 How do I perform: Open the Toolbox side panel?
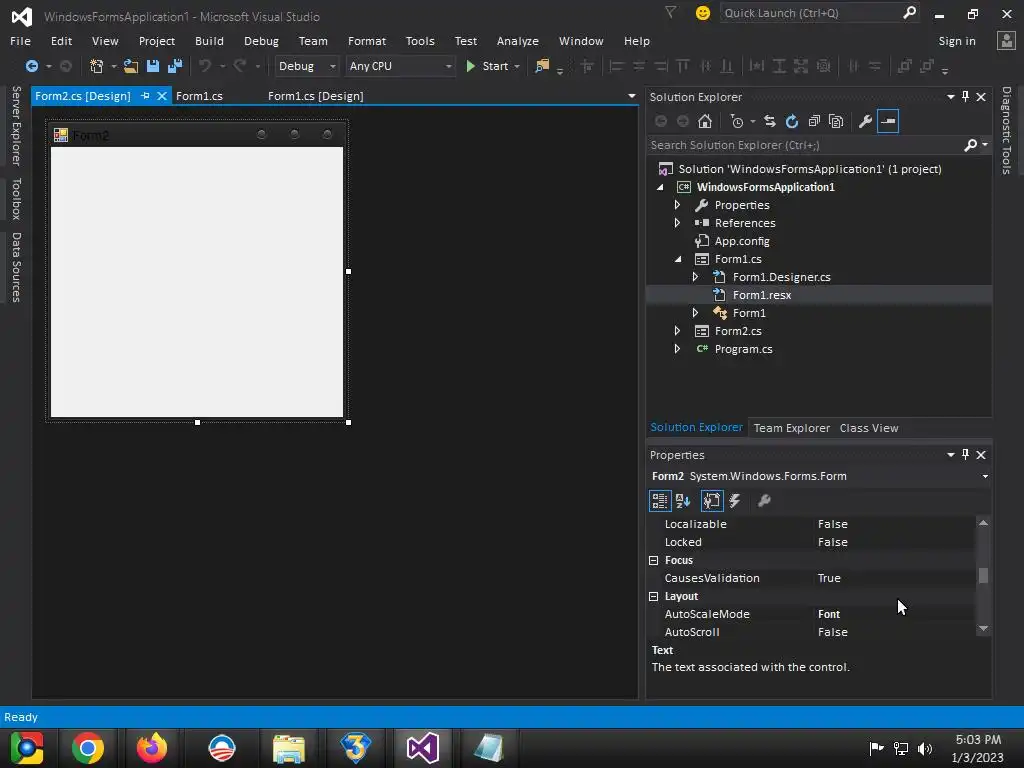16,199
